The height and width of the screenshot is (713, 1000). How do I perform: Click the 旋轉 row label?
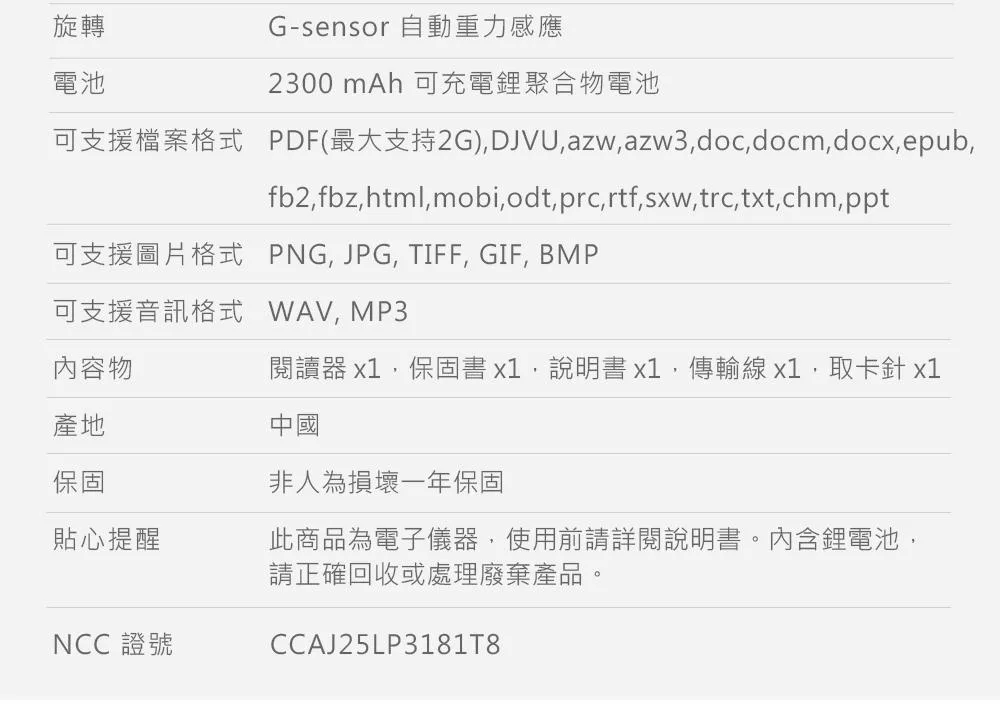click(x=79, y=26)
